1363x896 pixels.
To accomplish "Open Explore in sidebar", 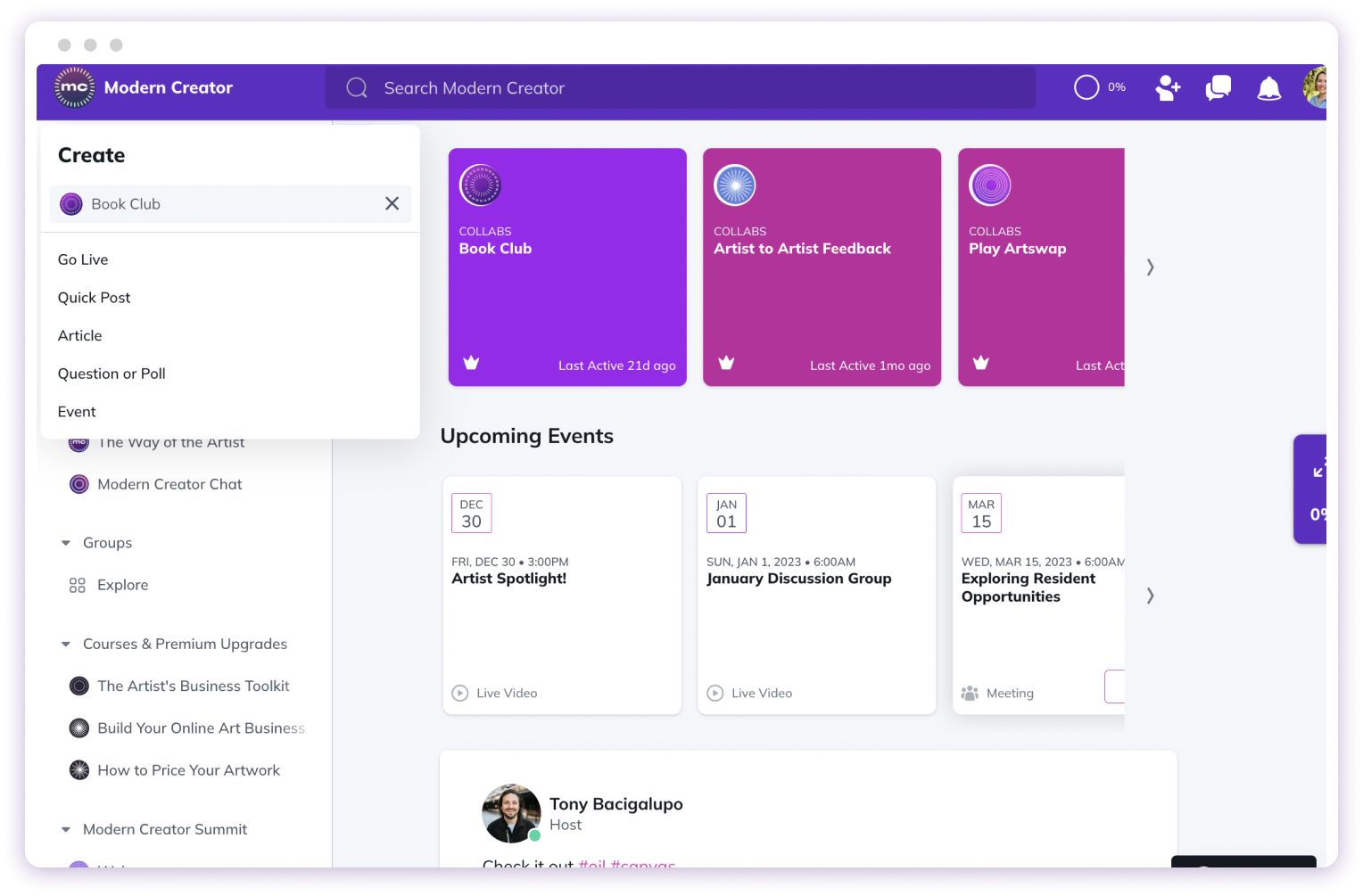I will click(122, 585).
